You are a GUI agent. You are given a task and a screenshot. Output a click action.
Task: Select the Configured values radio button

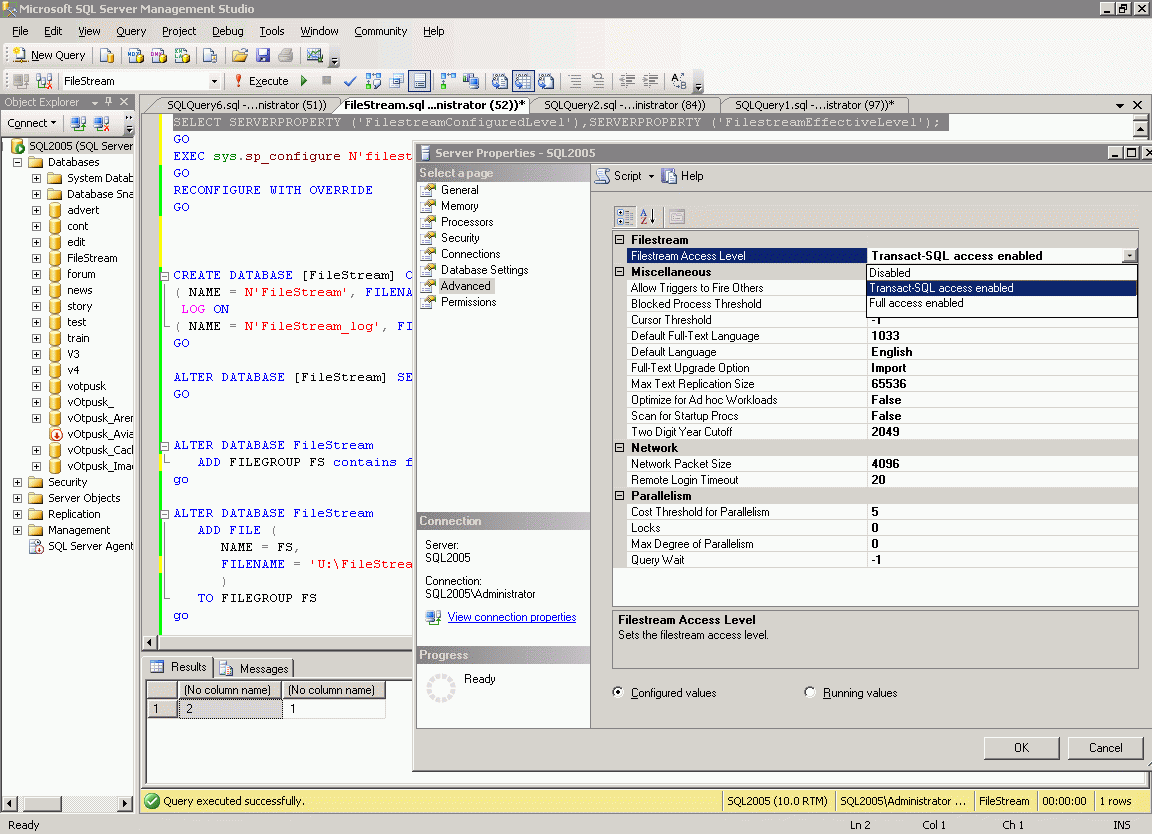click(618, 692)
